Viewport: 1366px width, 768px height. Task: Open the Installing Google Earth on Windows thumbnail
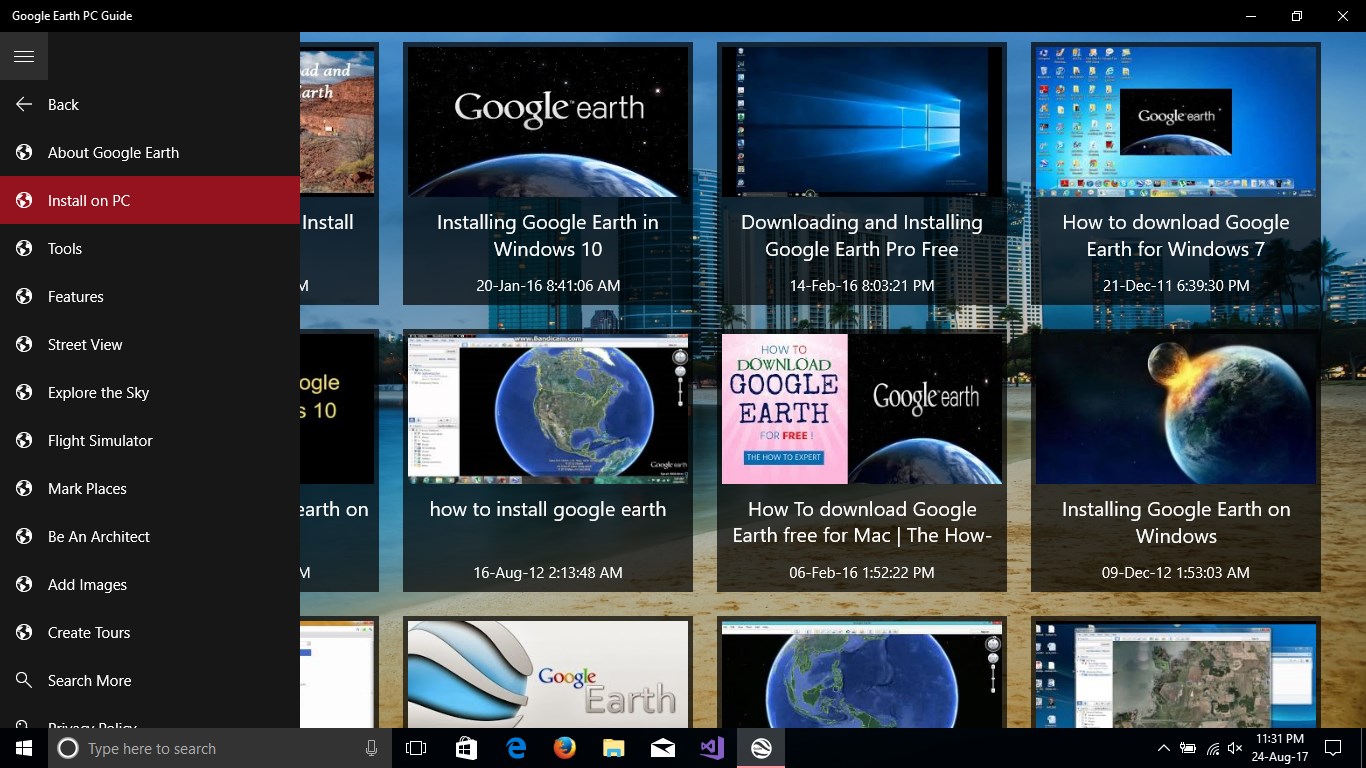point(1176,409)
